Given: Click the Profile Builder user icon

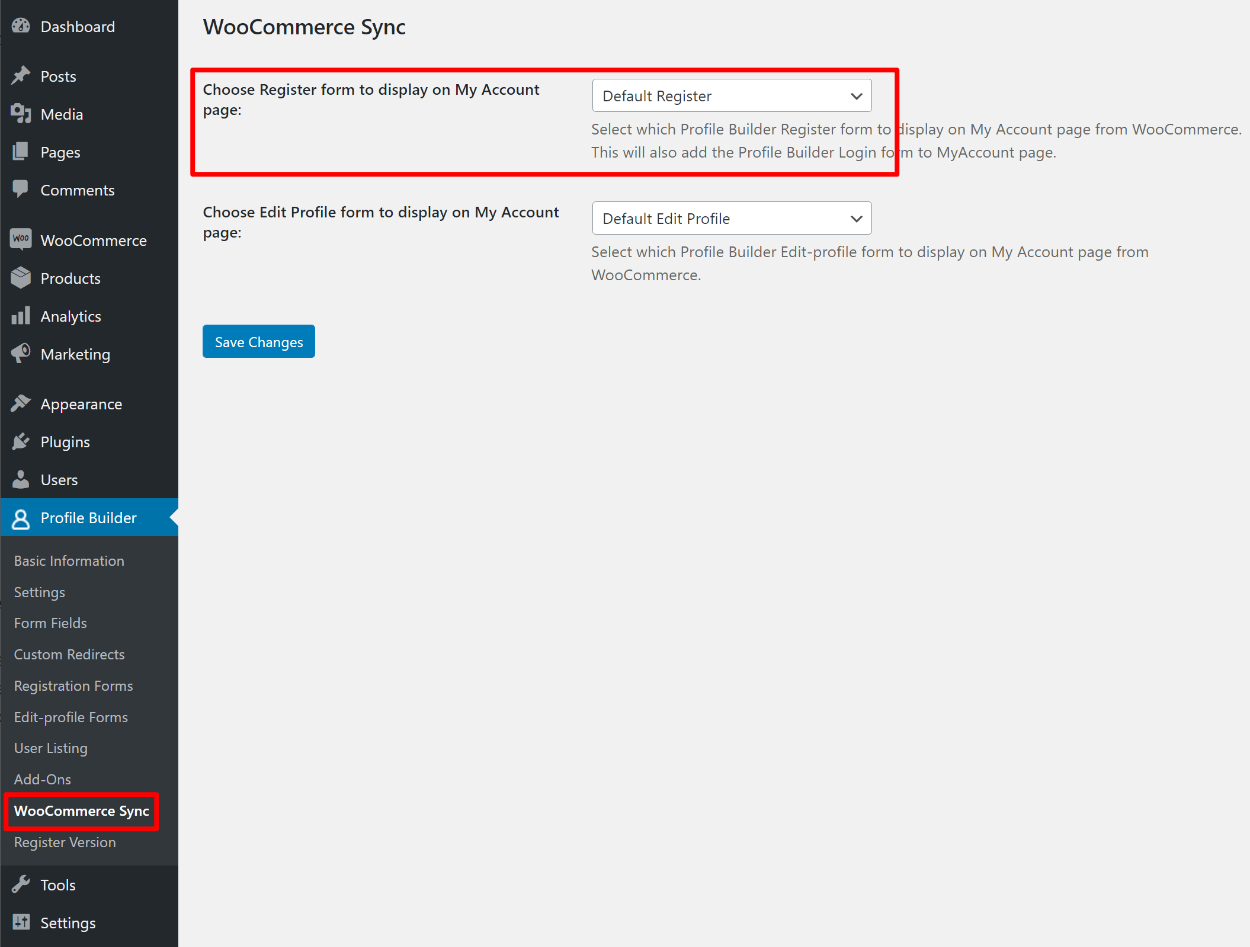Looking at the screenshot, I should coord(20,518).
